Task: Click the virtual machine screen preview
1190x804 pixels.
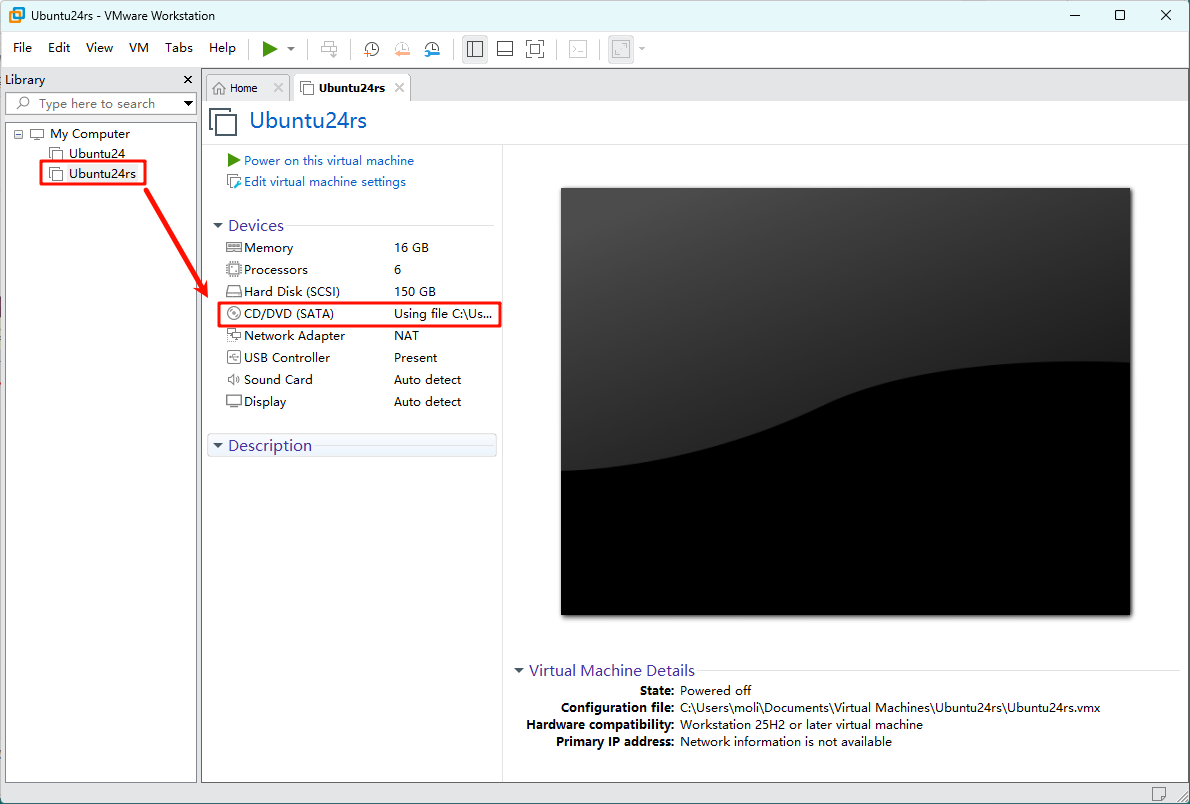Action: pos(845,402)
